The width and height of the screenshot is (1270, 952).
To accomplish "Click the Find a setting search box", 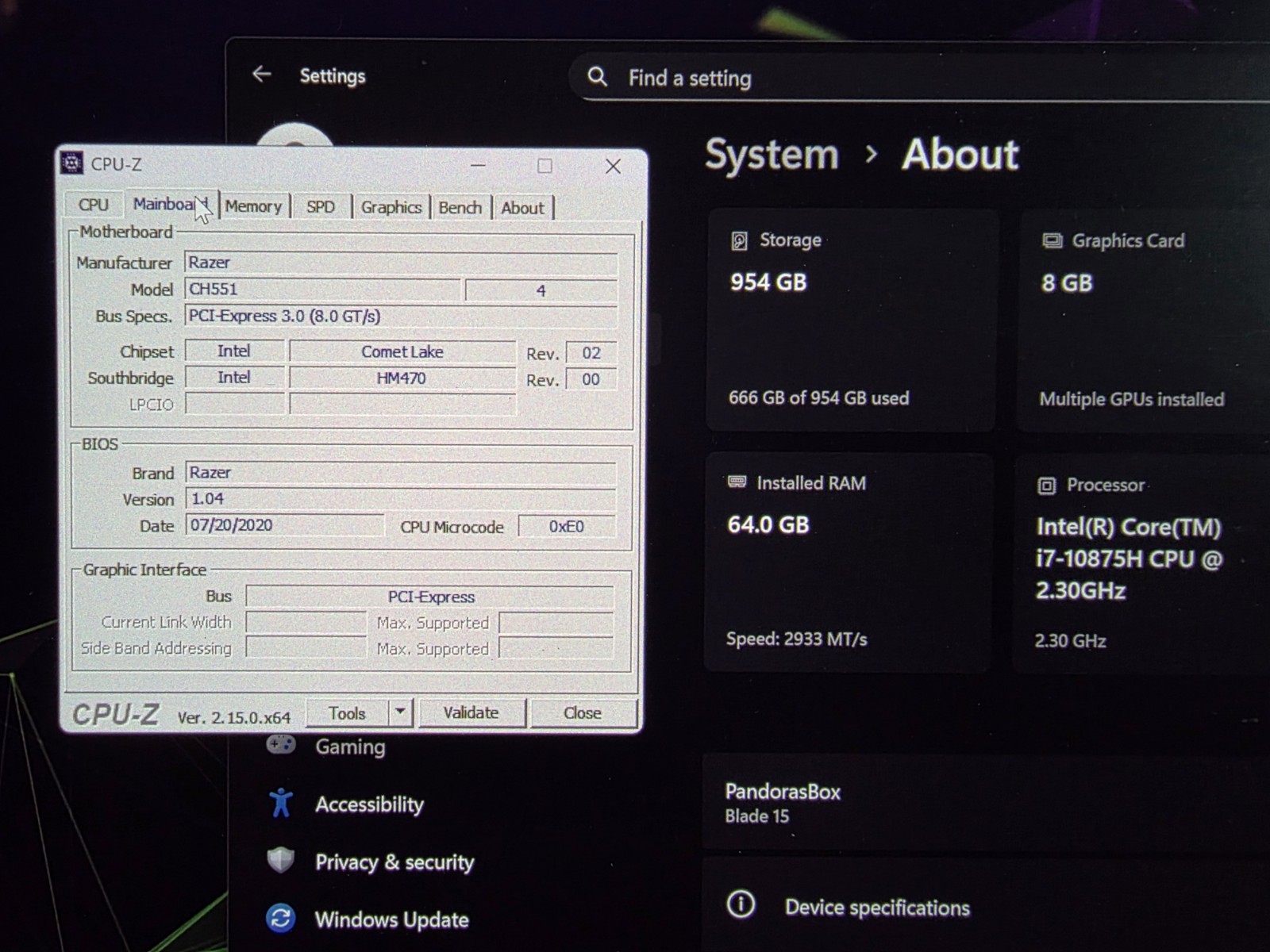I will [x=921, y=78].
